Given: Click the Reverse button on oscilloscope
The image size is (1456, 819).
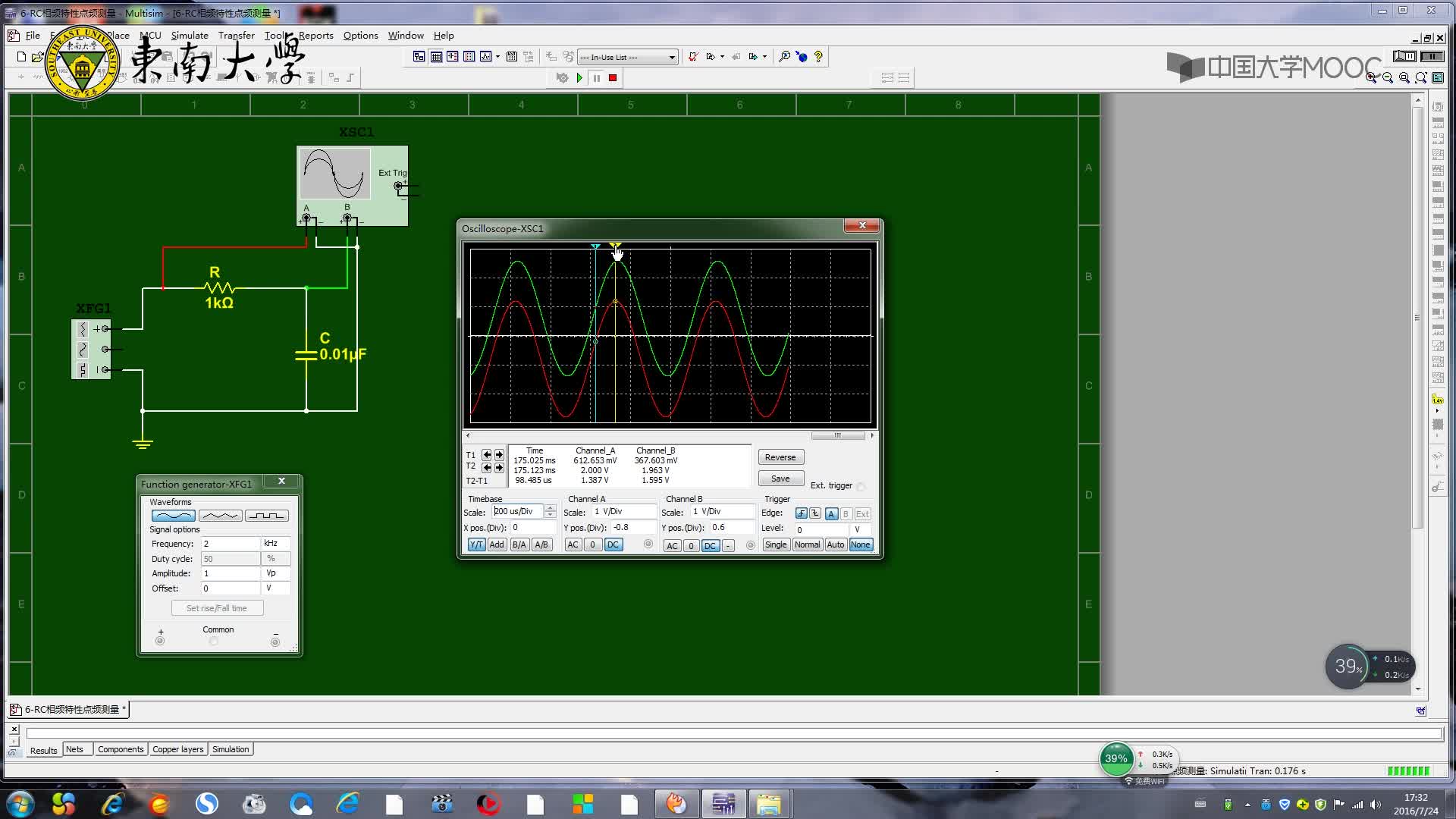Looking at the screenshot, I should tap(780, 457).
